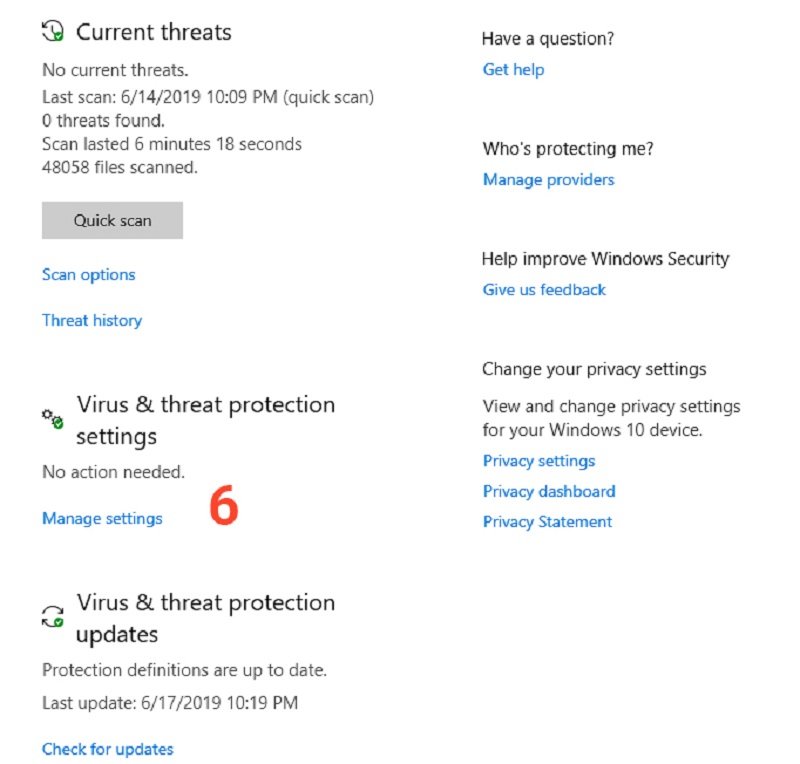
Task: Open Manage providers
Action: pos(548,179)
